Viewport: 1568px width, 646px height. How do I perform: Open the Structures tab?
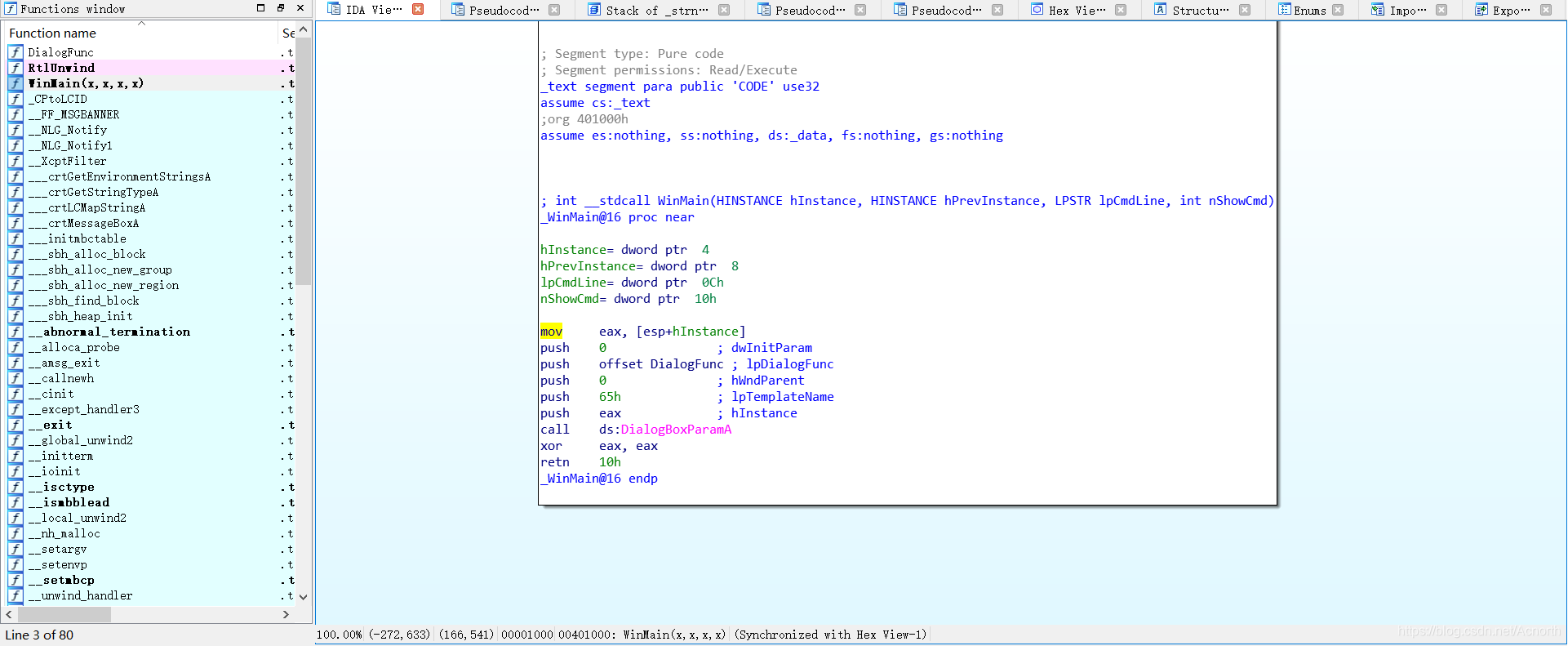(1201, 10)
